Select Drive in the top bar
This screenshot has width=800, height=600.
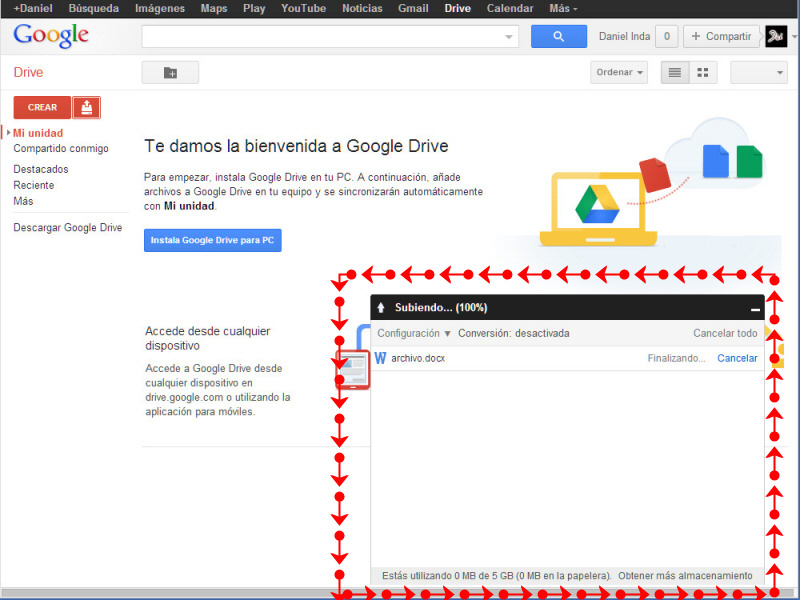point(457,9)
